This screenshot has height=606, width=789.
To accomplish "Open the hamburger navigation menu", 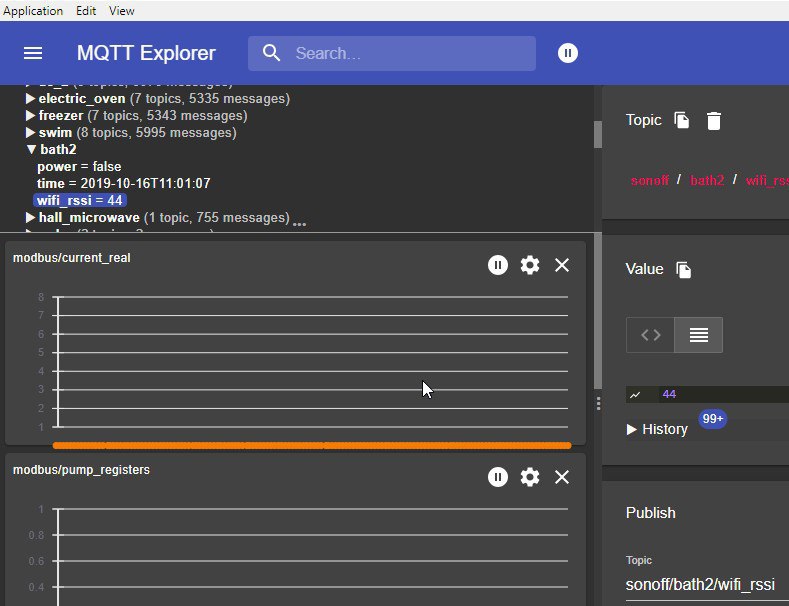I will (x=33, y=53).
